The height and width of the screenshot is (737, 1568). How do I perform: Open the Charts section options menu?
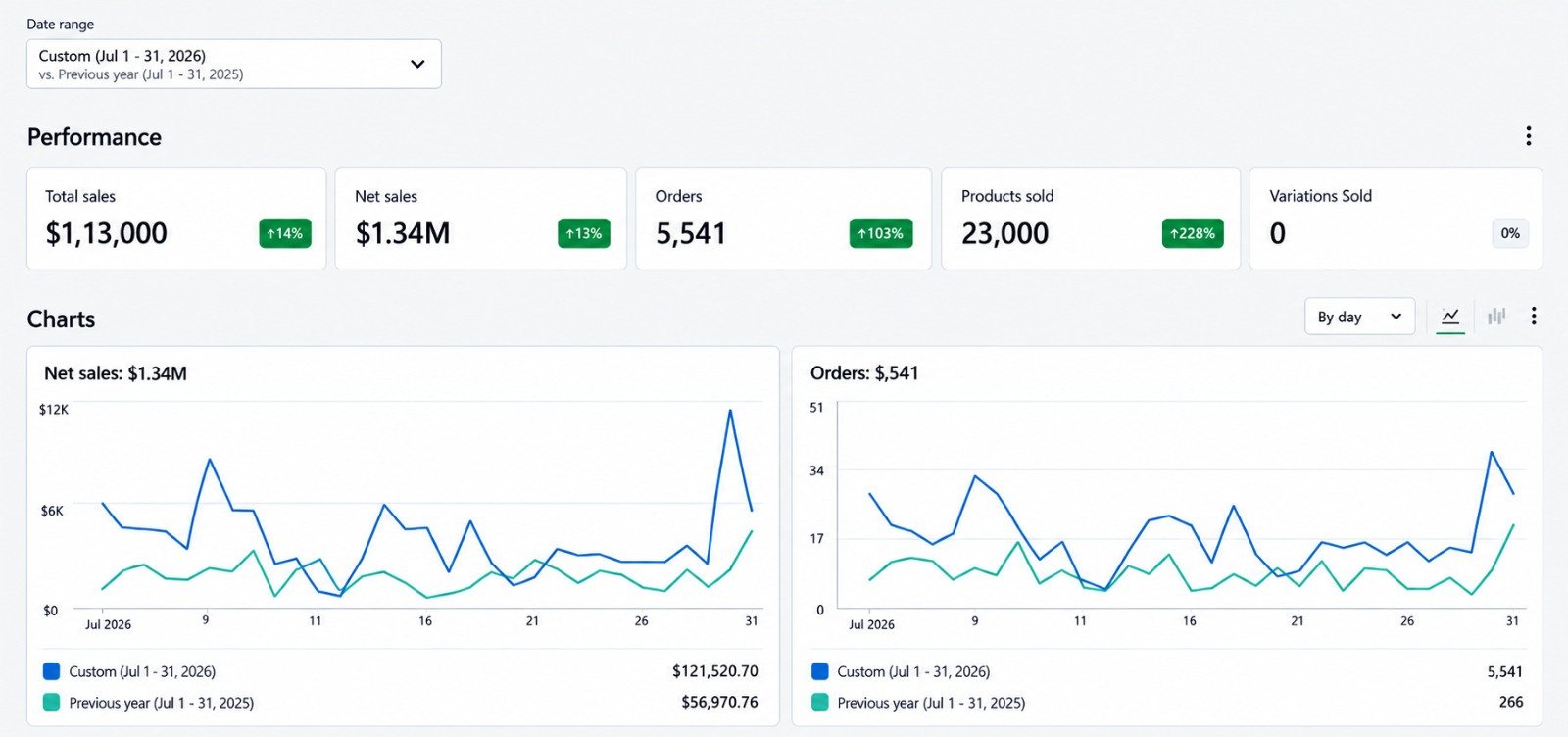click(1534, 316)
